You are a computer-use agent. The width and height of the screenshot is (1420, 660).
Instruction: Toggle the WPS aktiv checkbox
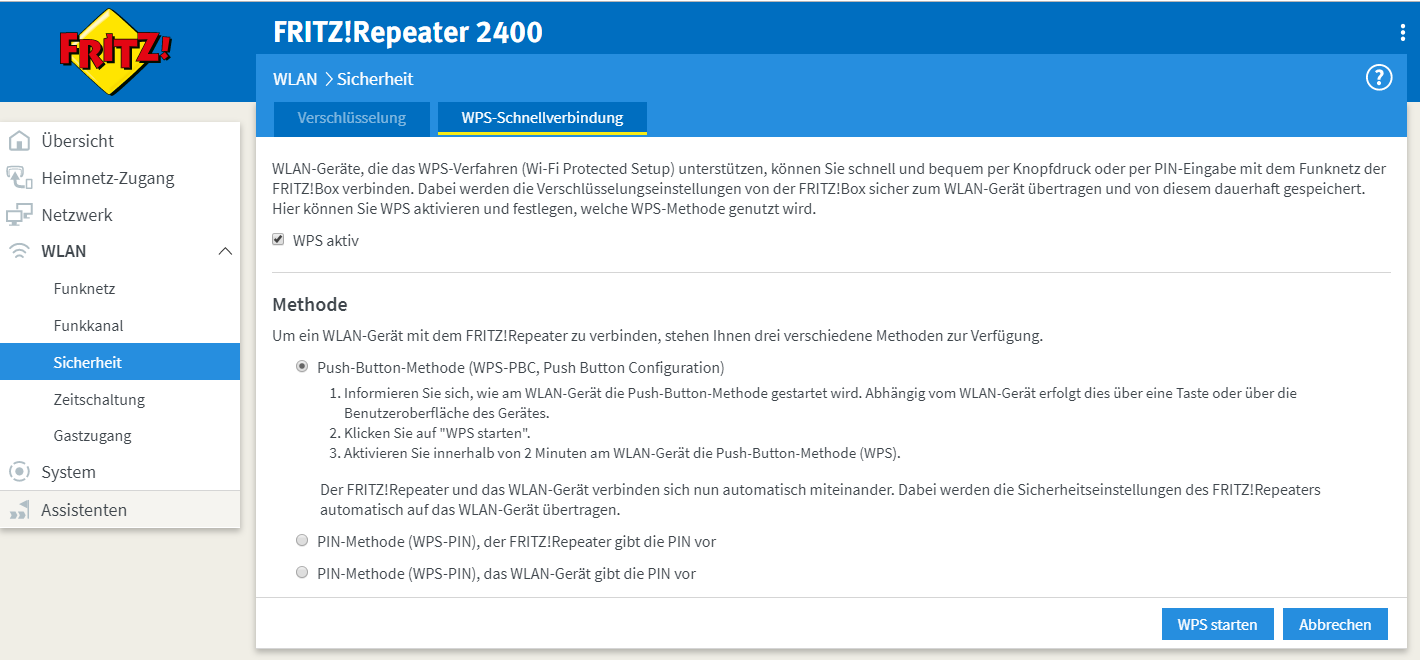(x=279, y=240)
